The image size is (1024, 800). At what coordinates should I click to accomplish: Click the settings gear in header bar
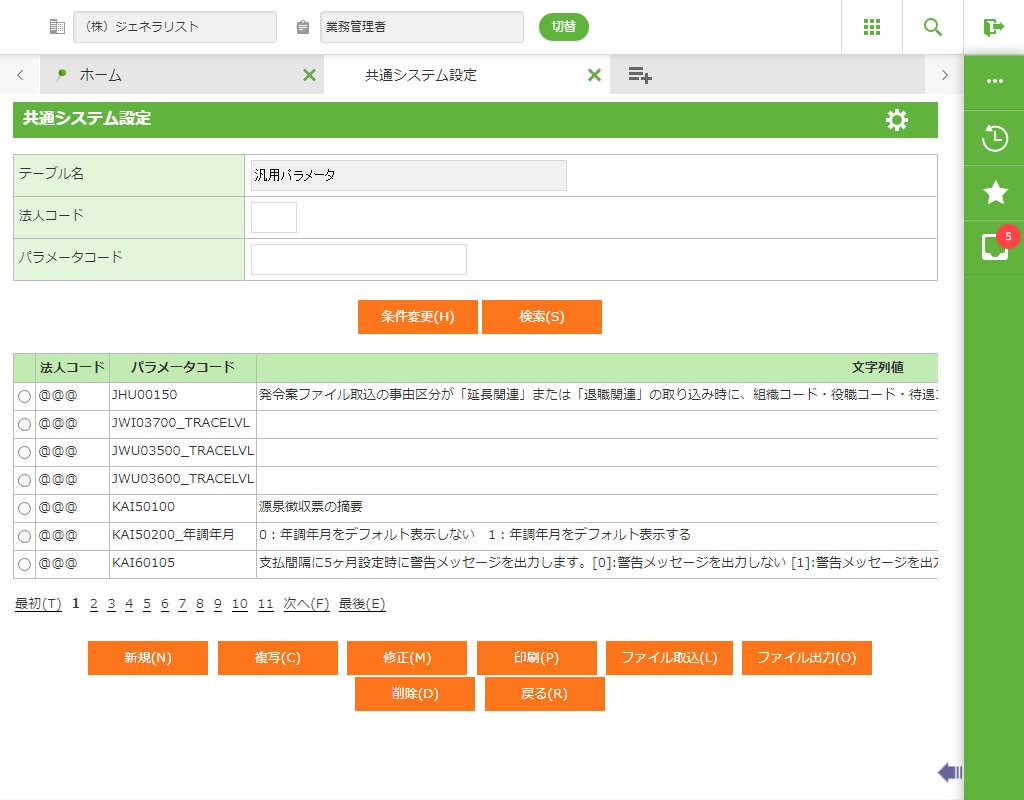point(897,120)
